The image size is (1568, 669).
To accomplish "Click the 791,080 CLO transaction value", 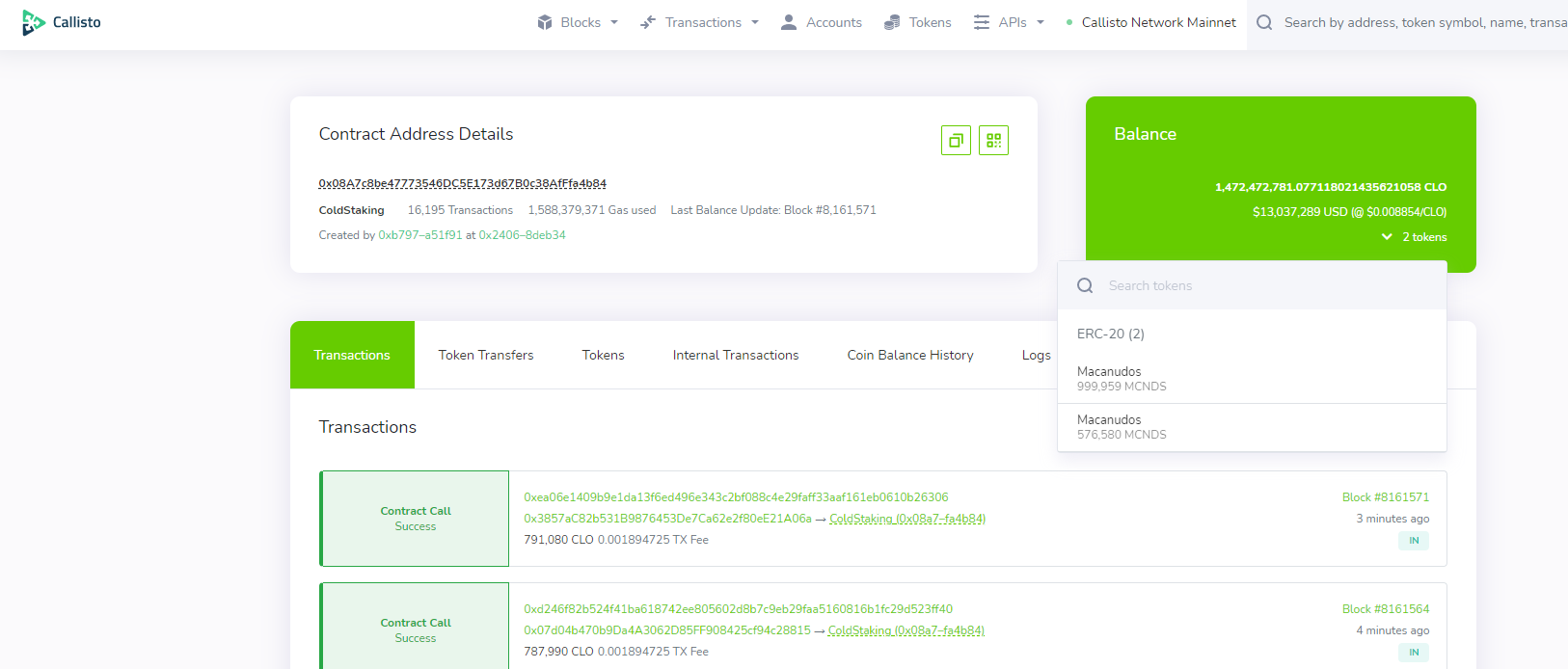I will click(x=558, y=540).
